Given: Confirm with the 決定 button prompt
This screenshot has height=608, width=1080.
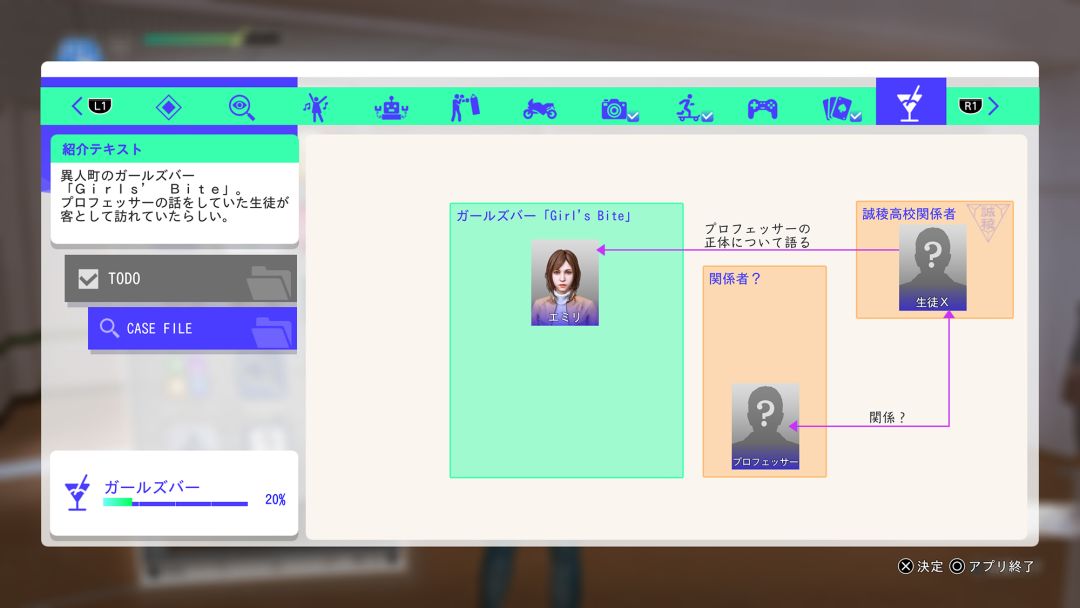Looking at the screenshot, I should 920,566.
